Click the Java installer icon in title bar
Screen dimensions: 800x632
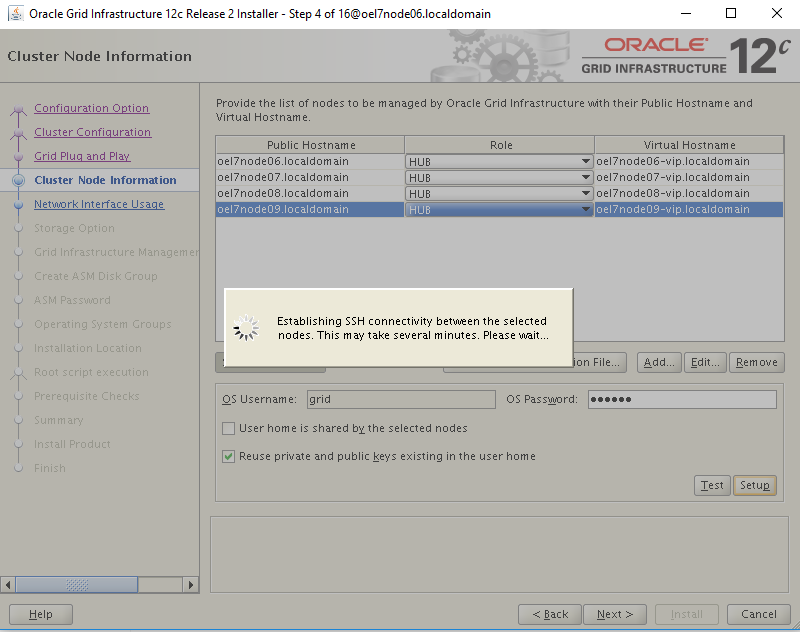tap(16, 14)
